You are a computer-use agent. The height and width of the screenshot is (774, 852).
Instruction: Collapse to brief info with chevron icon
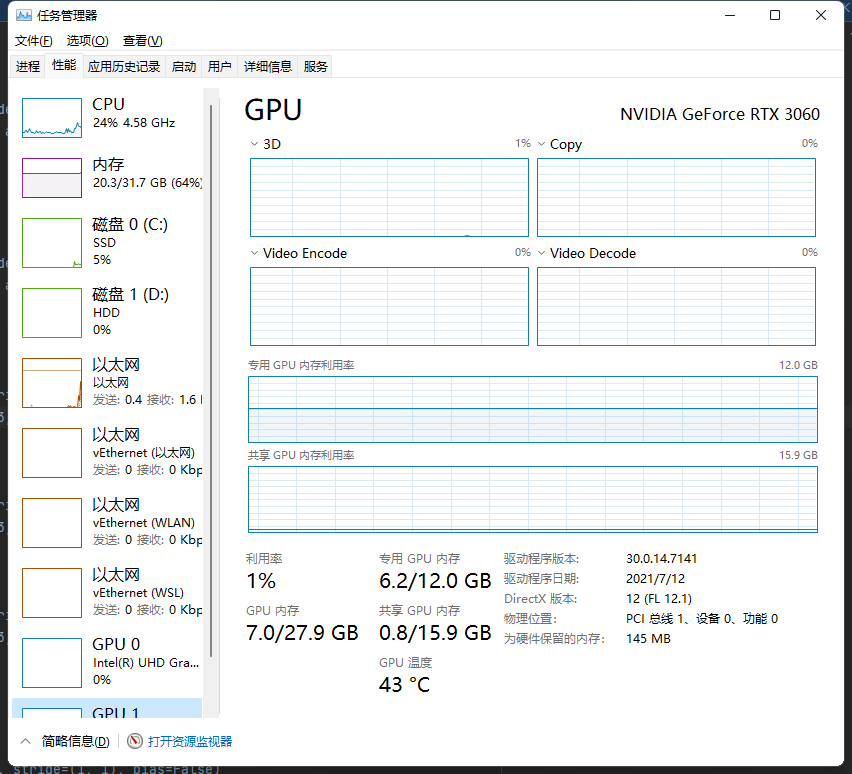(x=26, y=741)
